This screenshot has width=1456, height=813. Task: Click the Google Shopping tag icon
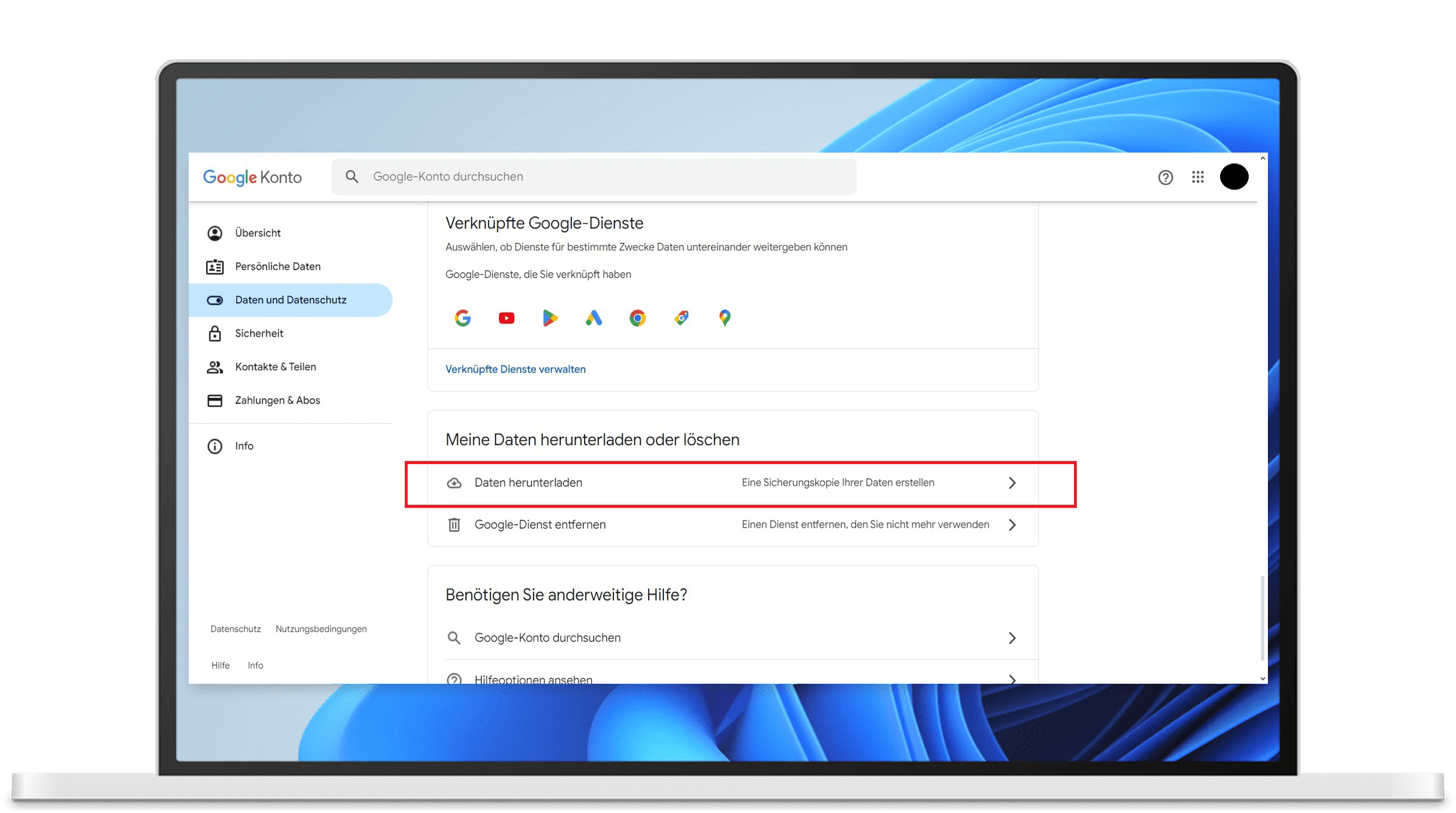tap(681, 318)
